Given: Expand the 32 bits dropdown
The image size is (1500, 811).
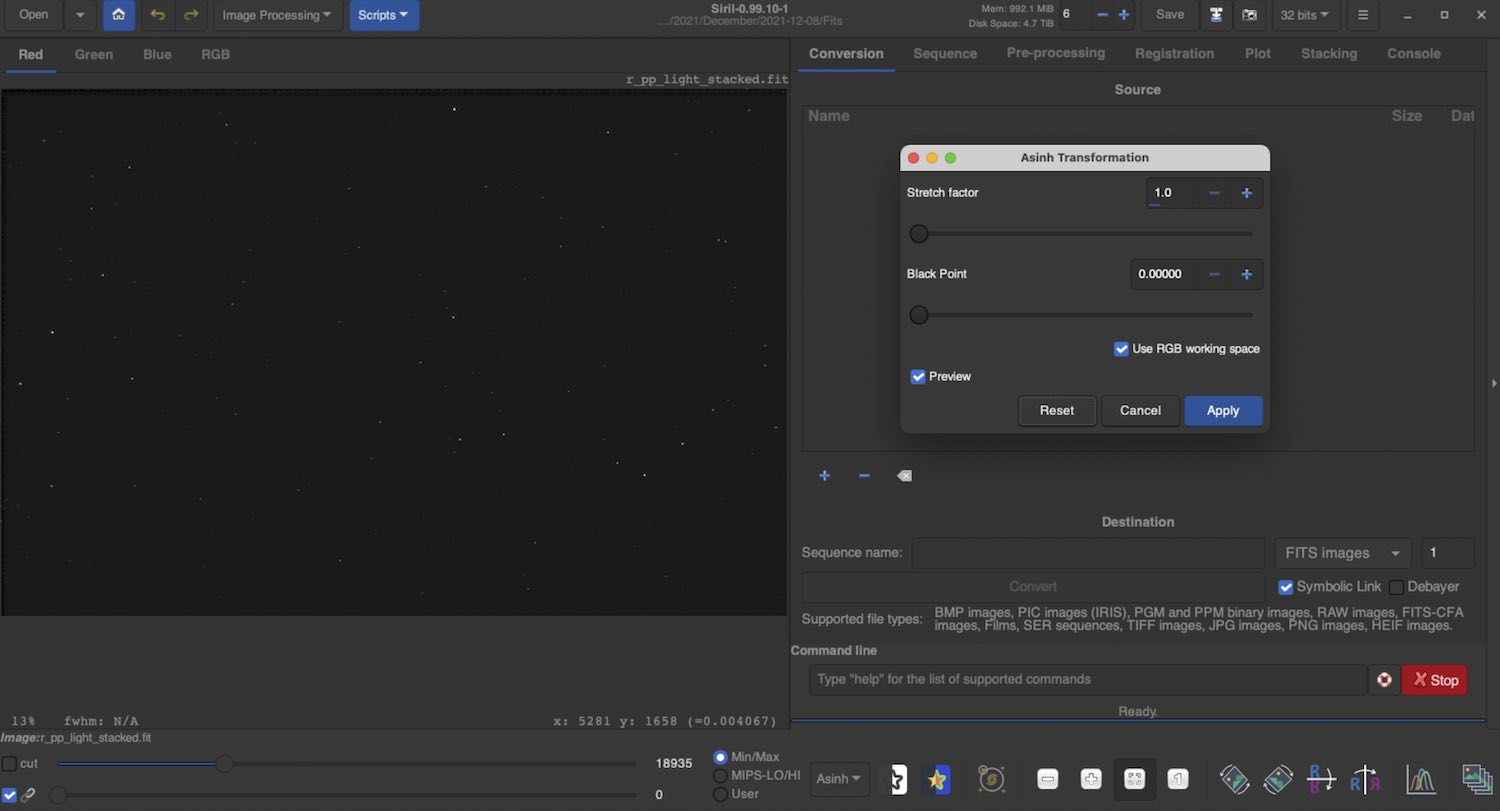Looking at the screenshot, I should point(1305,15).
